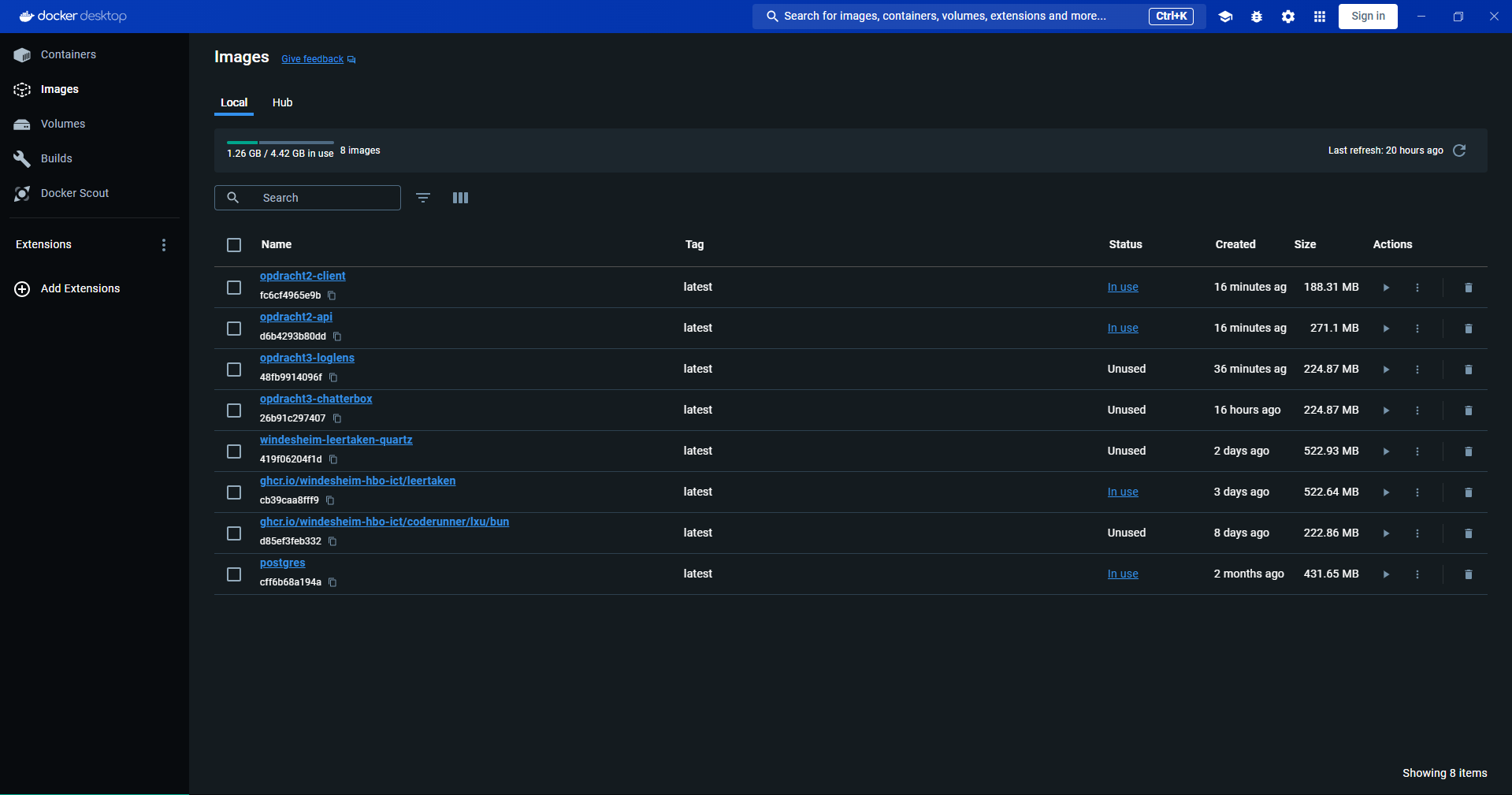Delete the windesheim-leertaken-quartz image

tap(1469, 451)
